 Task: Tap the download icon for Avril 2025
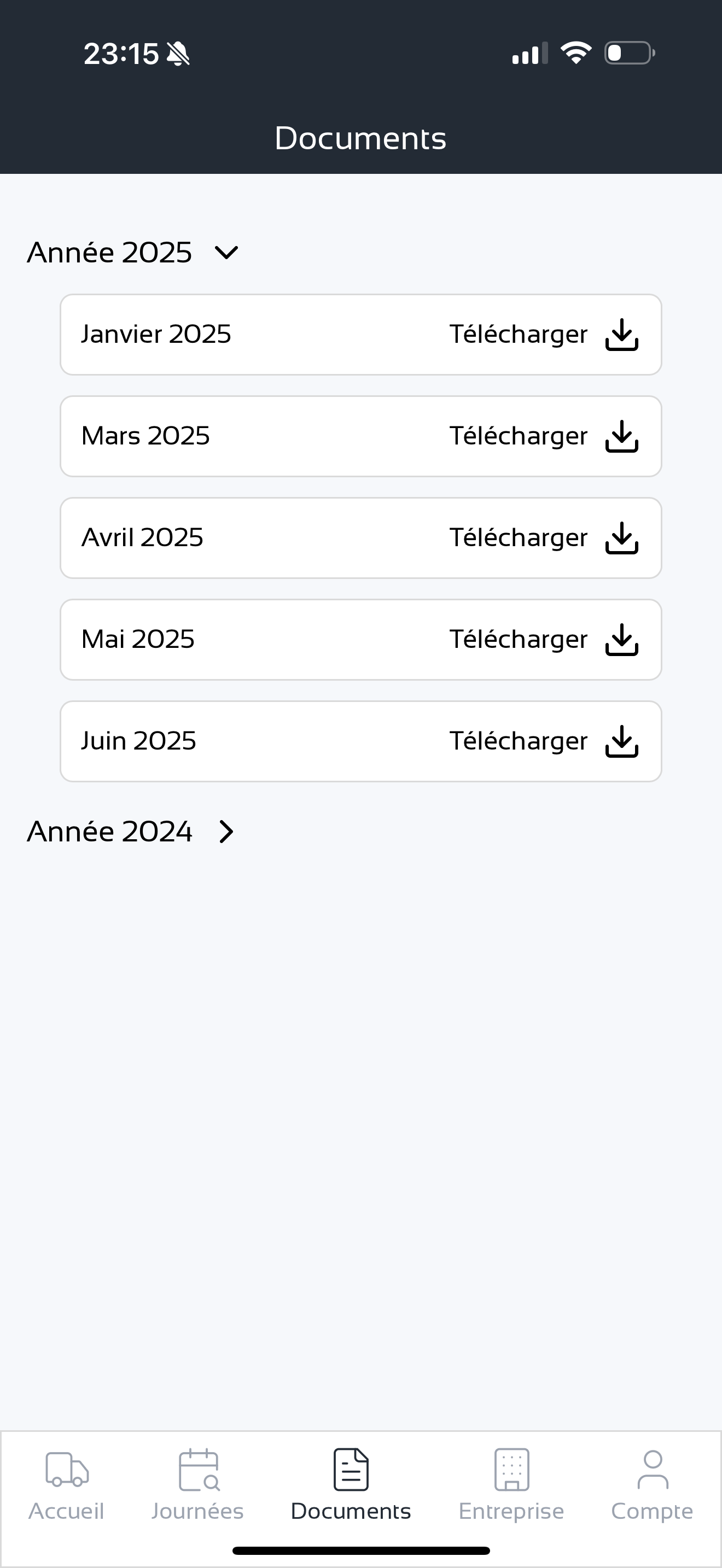tap(621, 538)
